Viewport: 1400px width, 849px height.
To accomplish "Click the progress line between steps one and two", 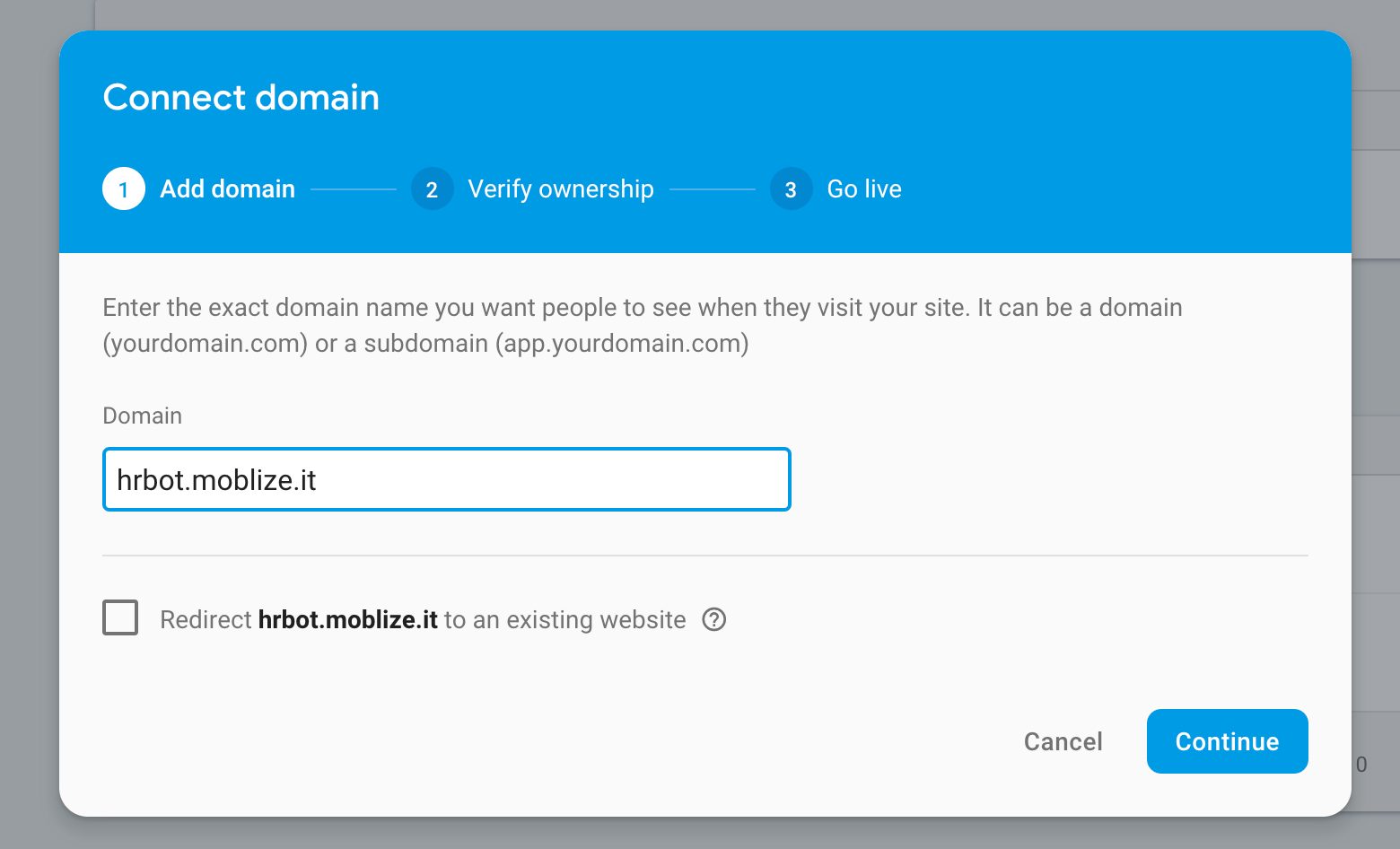I will pyautogui.click(x=354, y=188).
